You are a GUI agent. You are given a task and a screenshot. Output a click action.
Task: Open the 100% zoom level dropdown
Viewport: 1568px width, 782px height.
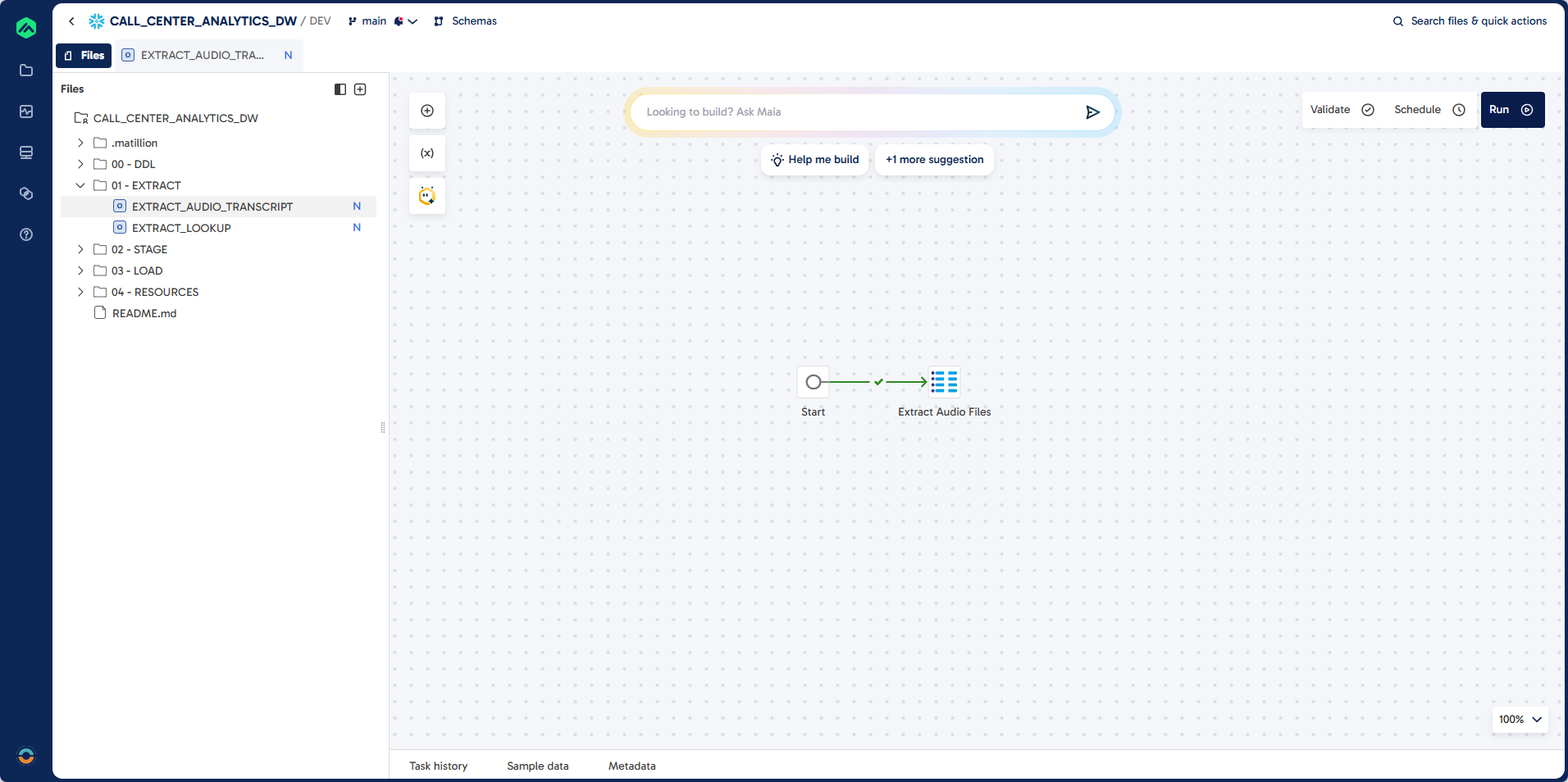[x=1519, y=720]
